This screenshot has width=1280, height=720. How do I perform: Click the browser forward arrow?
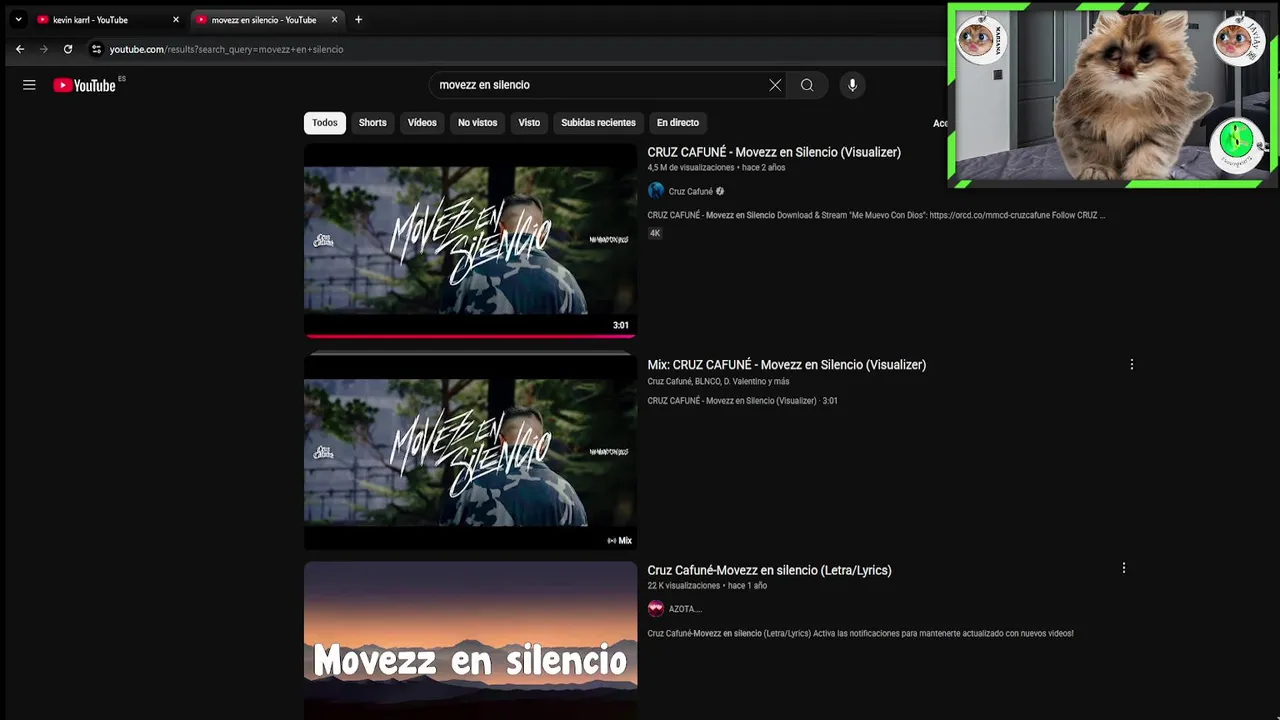coord(43,49)
